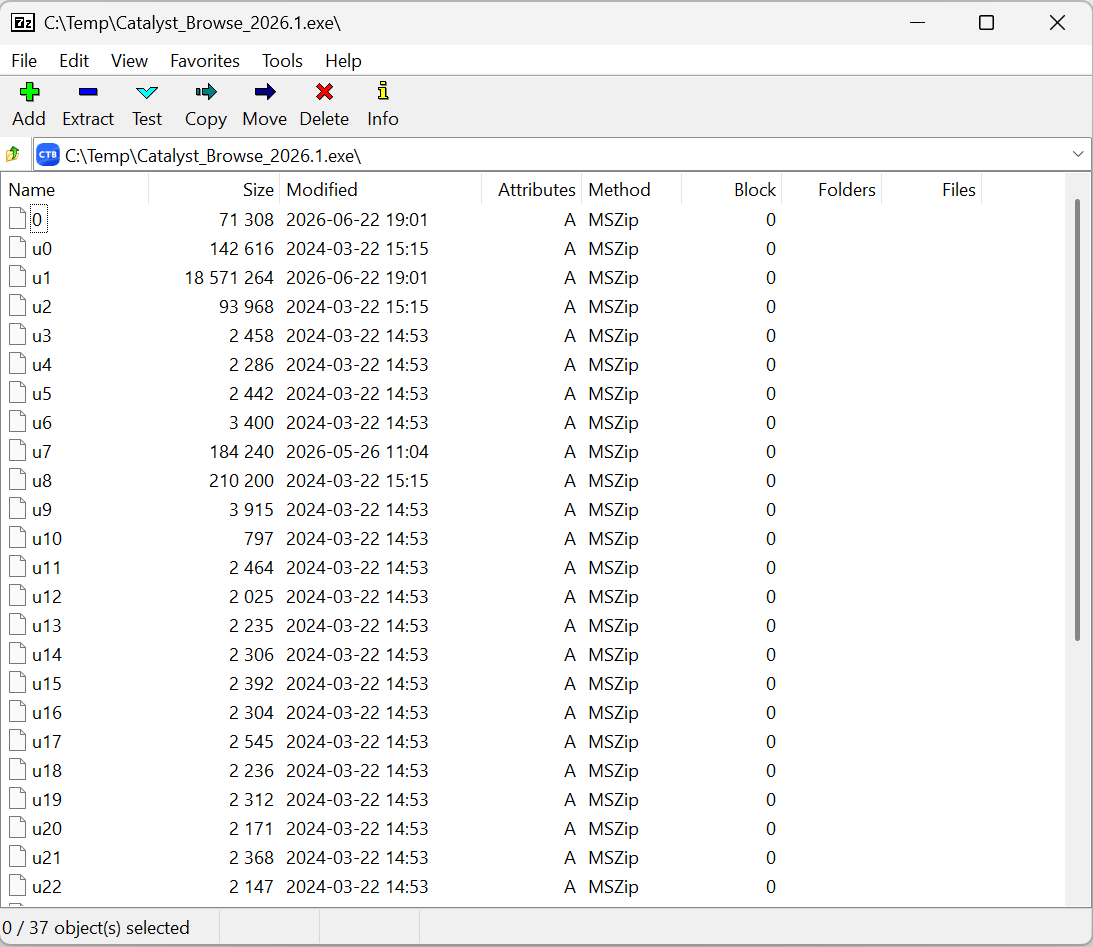The image size is (1093, 947).
Task: Select file icon of row u12
Action: [17, 596]
